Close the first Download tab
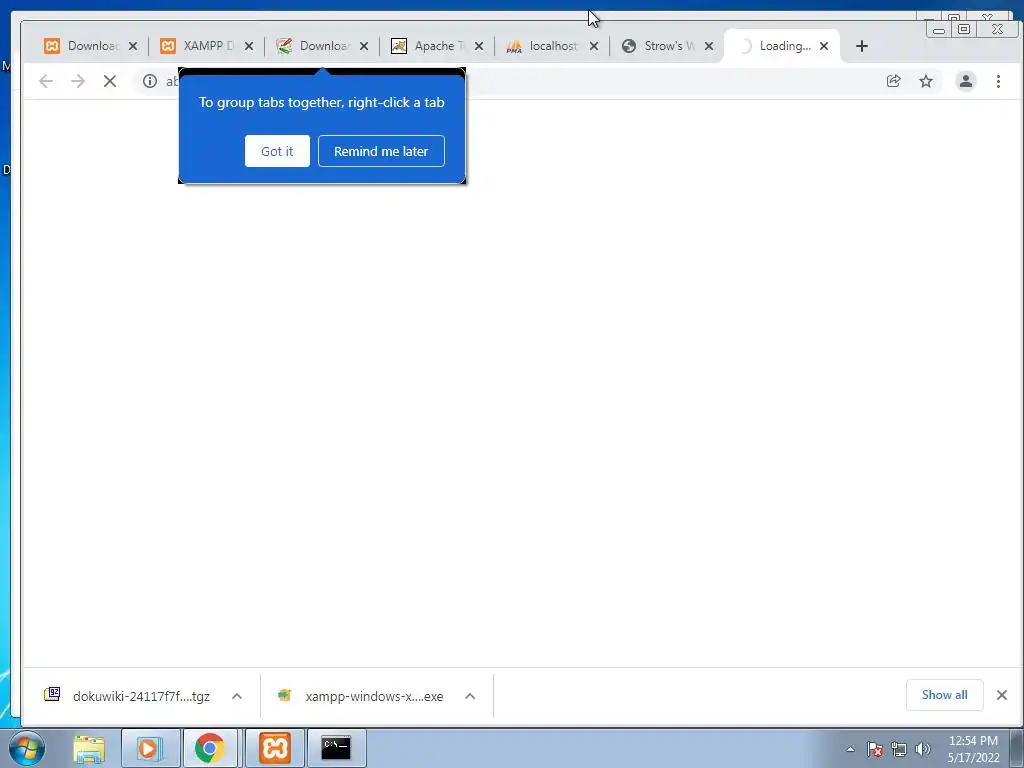The image size is (1024, 768). (133, 46)
